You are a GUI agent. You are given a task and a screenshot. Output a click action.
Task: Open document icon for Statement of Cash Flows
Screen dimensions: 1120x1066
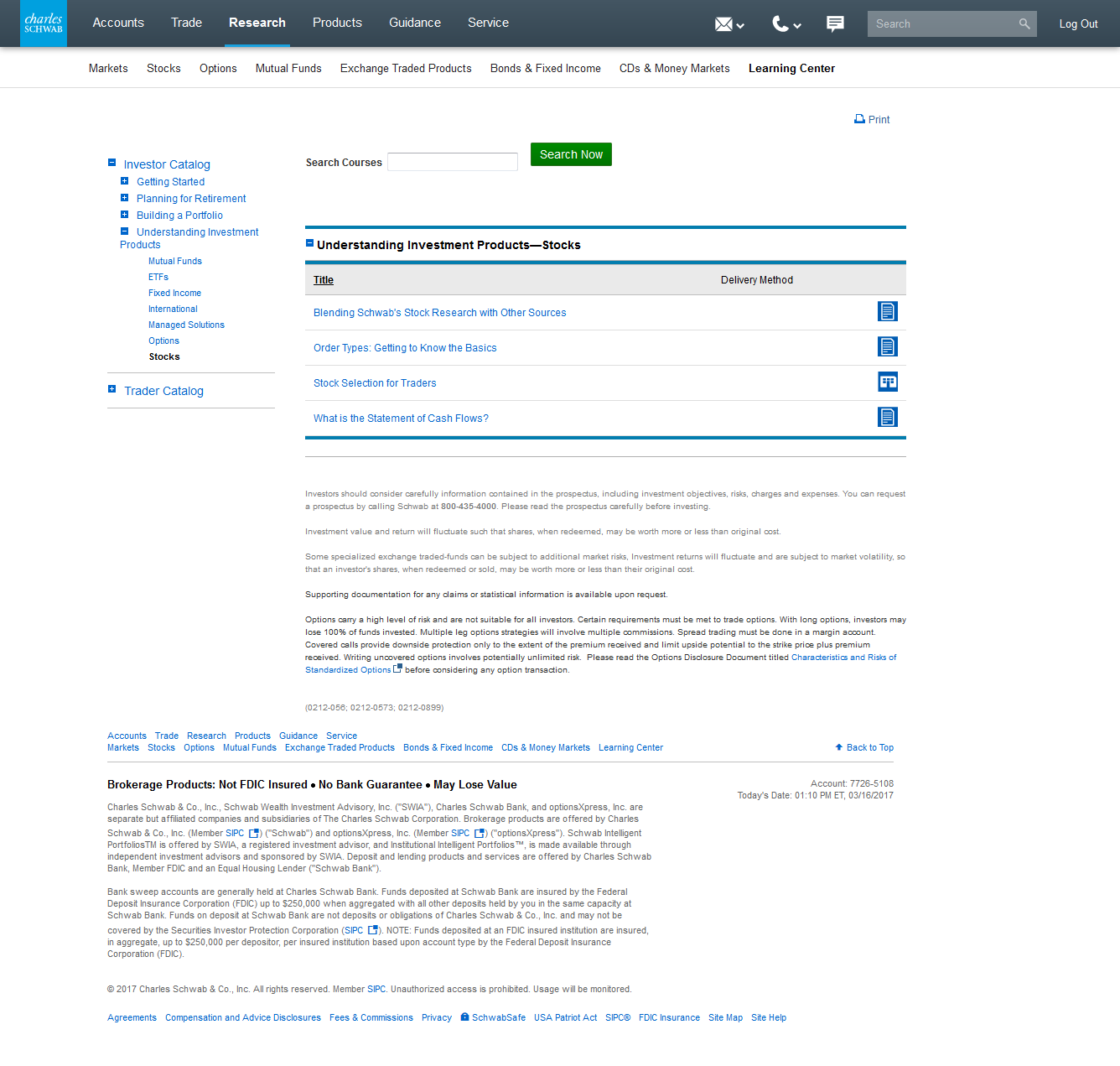pyautogui.click(x=888, y=417)
